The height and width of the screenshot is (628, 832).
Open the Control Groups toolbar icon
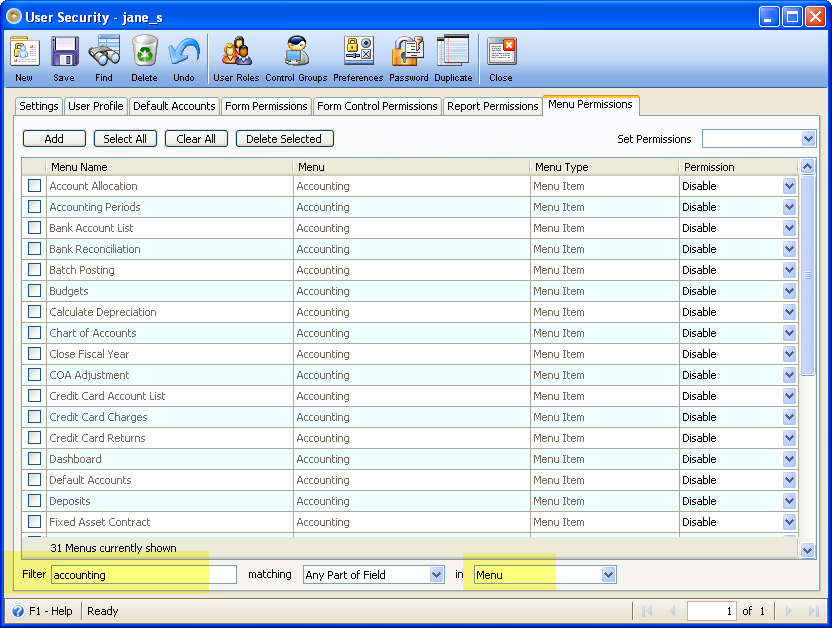296,58
